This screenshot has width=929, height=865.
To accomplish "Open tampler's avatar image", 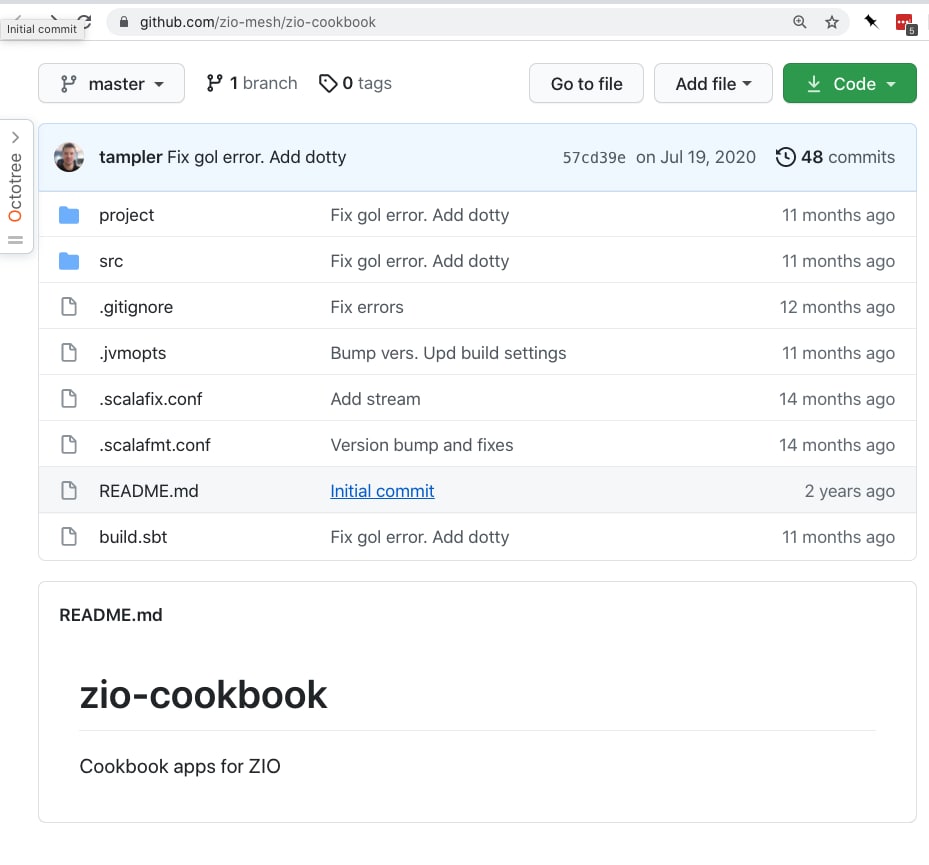I will point(69,157).
